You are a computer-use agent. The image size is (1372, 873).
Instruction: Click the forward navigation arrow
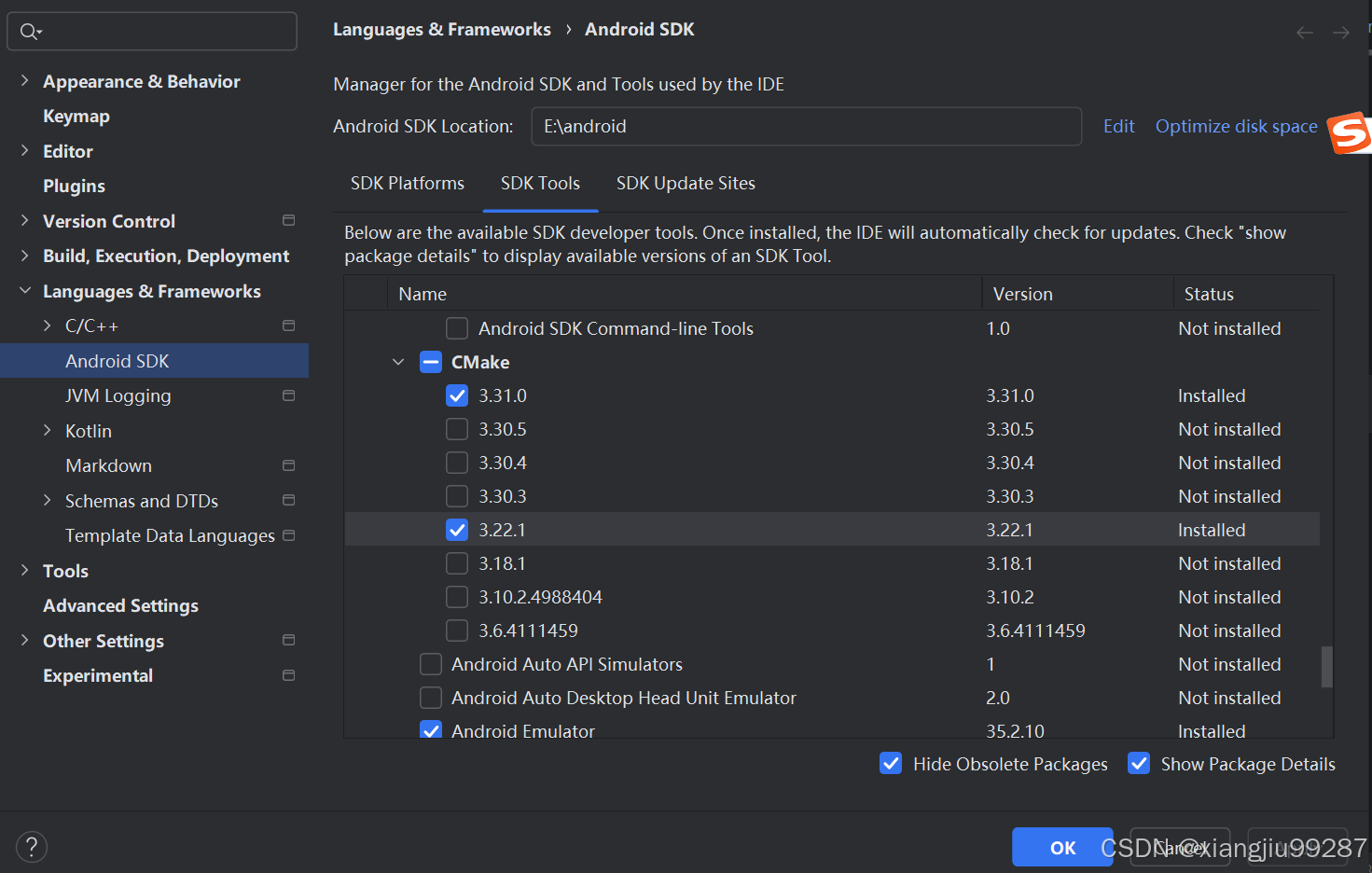tap(1341, 33)
